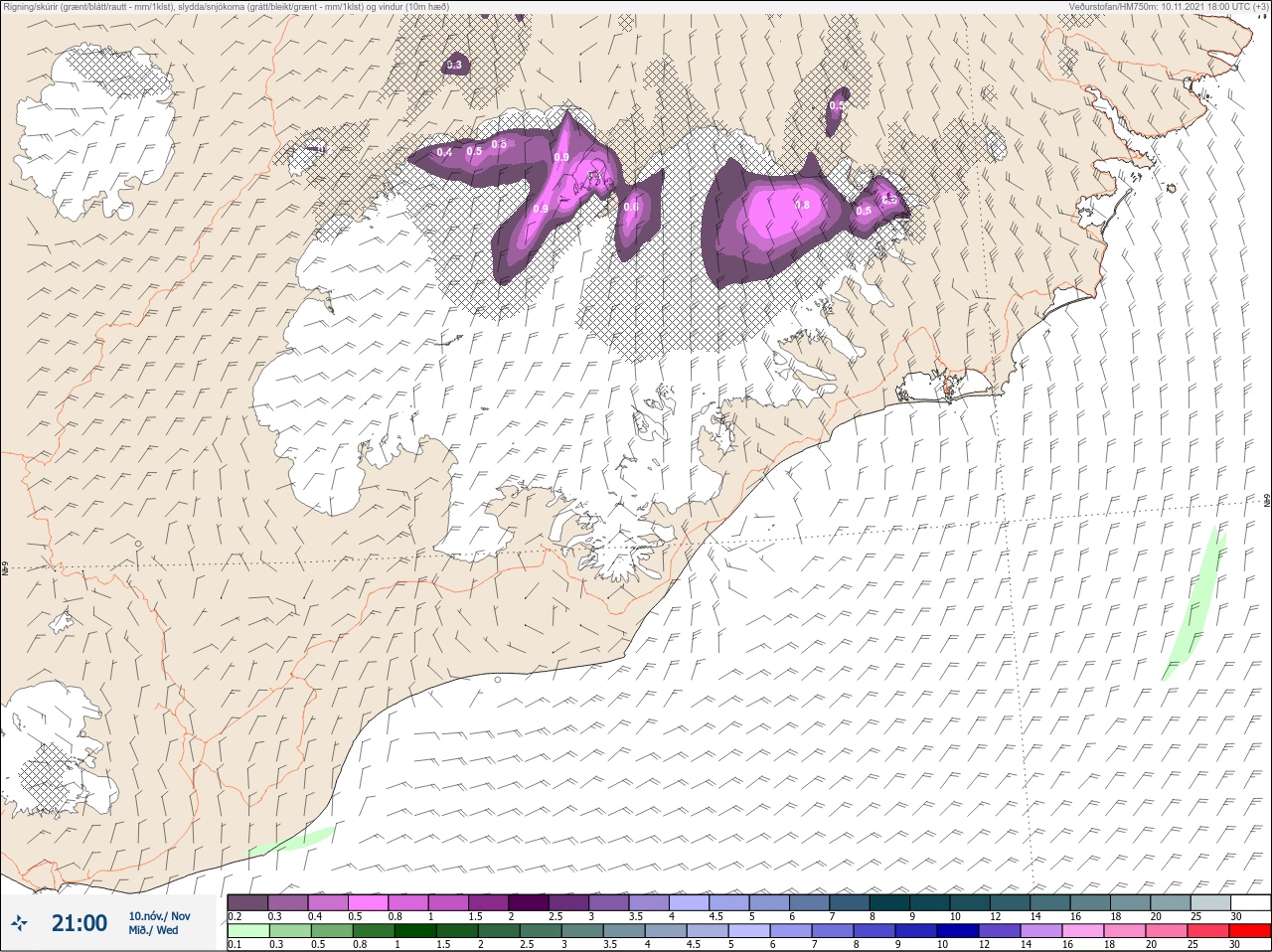Screen dimensions: 1272x952
Task: Select the bottom legend swatch labeled 14
Action: tap(1041, 931)
